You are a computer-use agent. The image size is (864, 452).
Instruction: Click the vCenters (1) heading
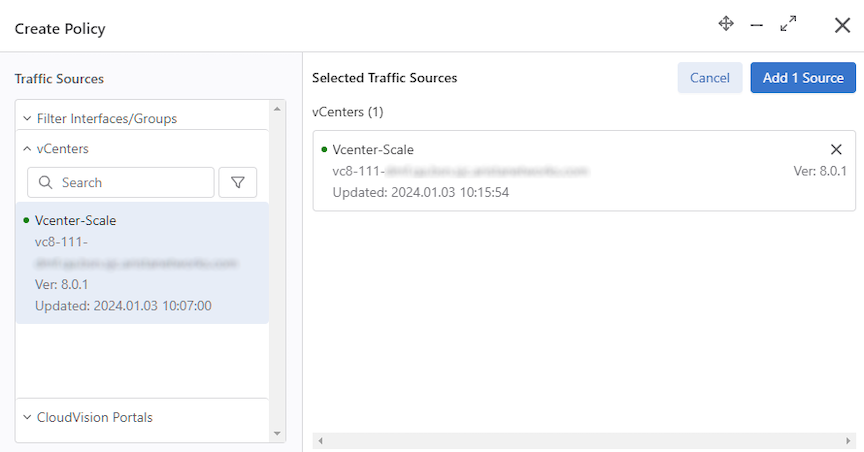point(348,112)
